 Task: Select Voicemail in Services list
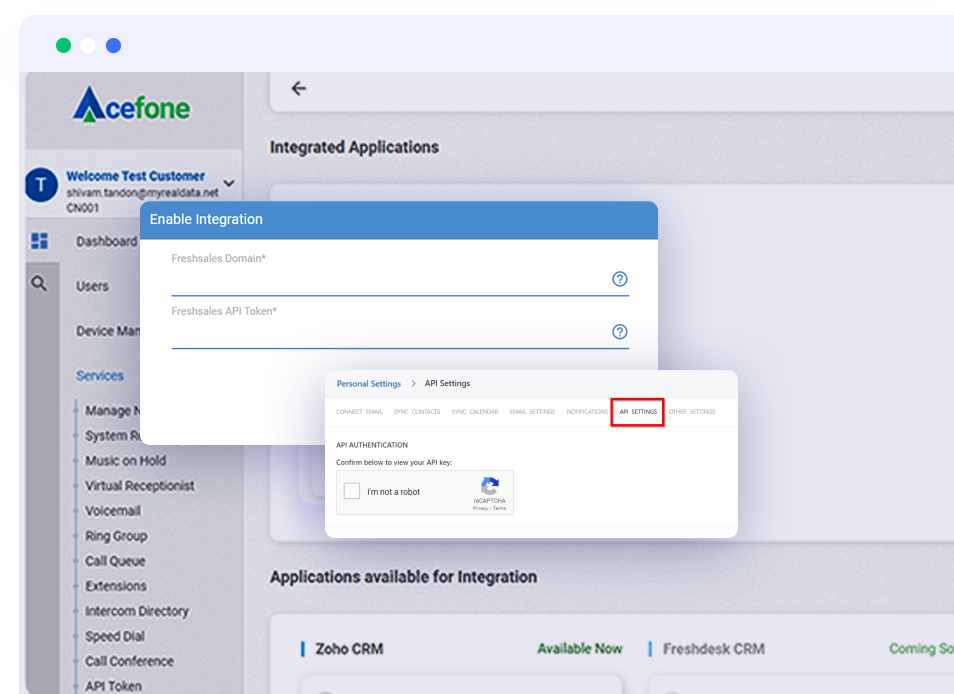click(x=113, y=511)
